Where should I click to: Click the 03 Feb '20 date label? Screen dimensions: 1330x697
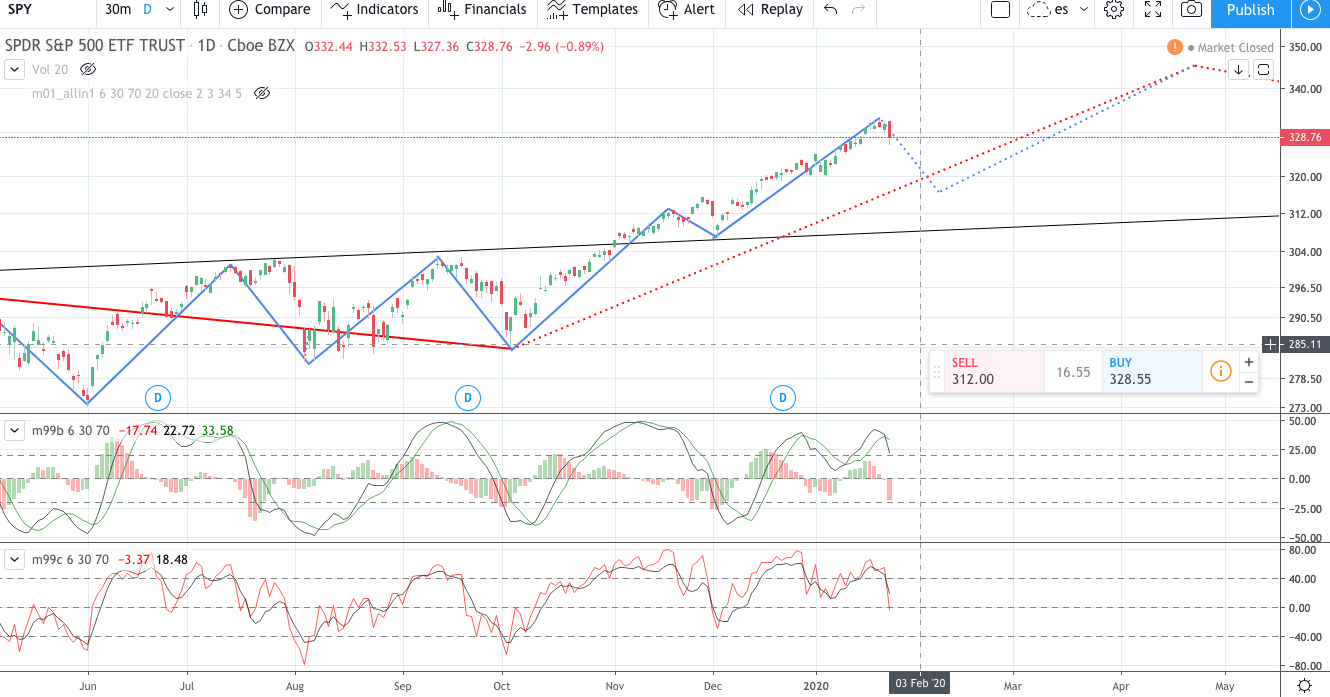(x=919, y=684)
